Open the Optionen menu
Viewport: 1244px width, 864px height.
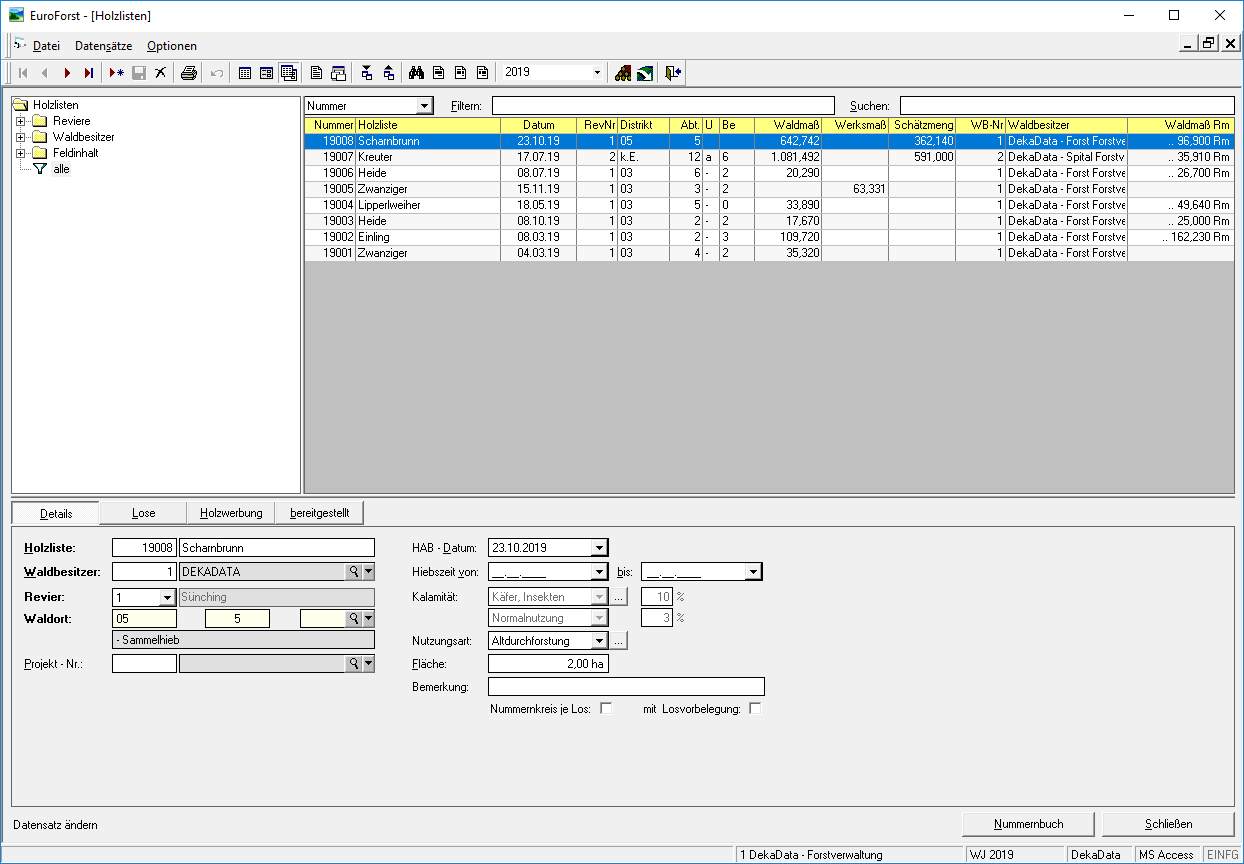pos(172,46)
